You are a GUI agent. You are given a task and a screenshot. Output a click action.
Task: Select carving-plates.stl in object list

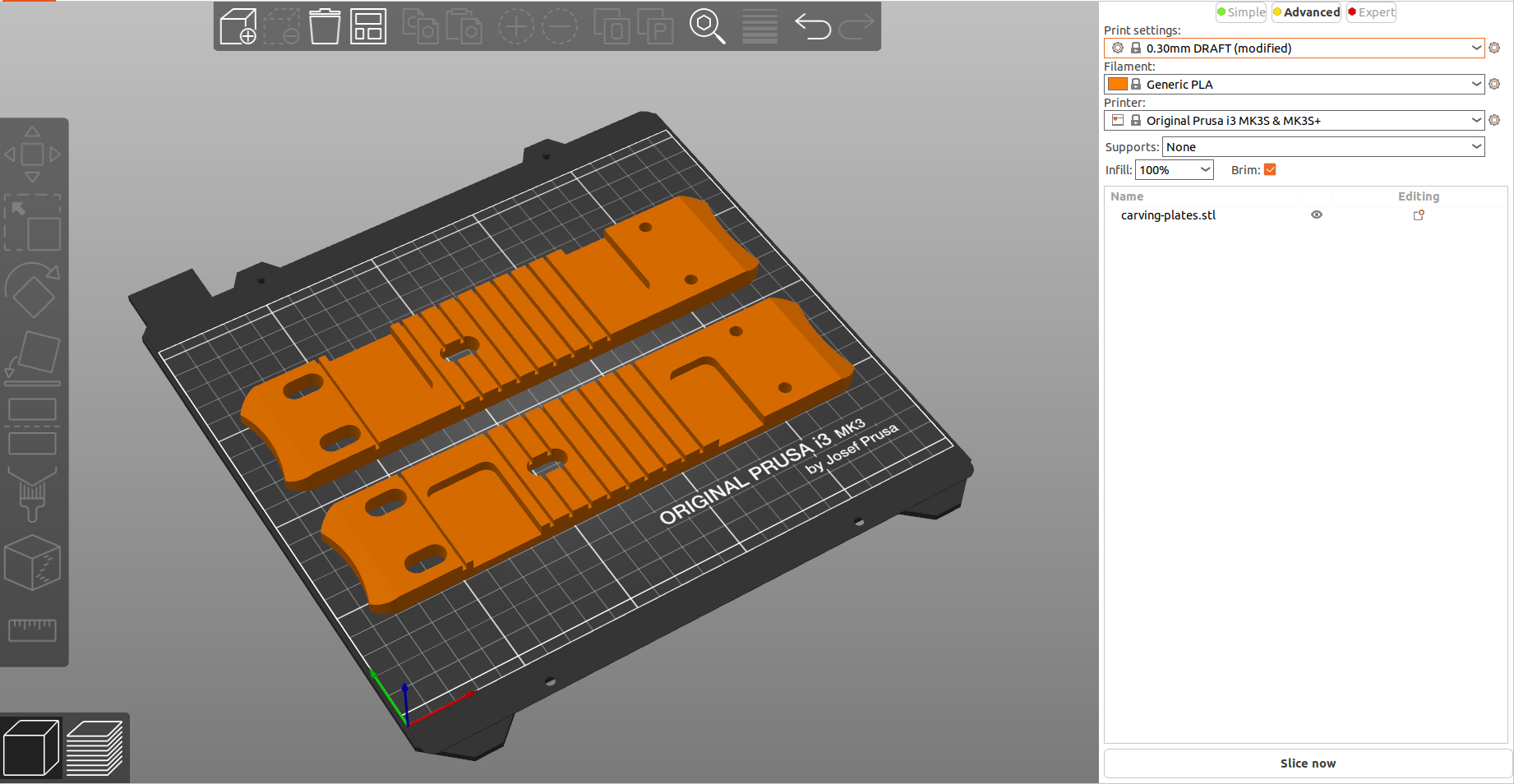[x=1168, y=215]
